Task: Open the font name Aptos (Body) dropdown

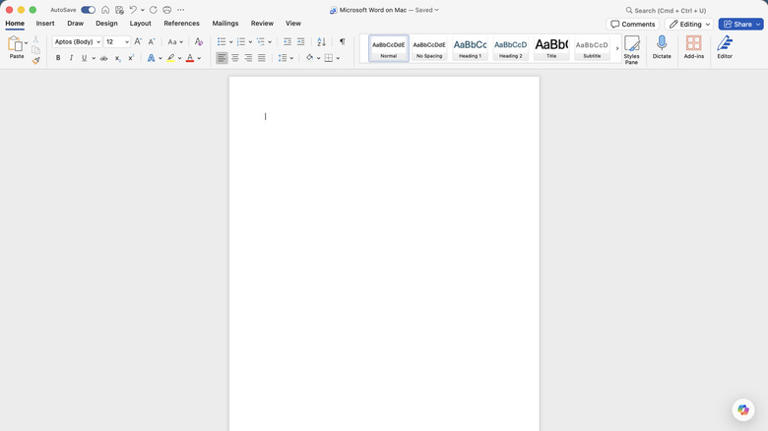Action: pos(98,42)
